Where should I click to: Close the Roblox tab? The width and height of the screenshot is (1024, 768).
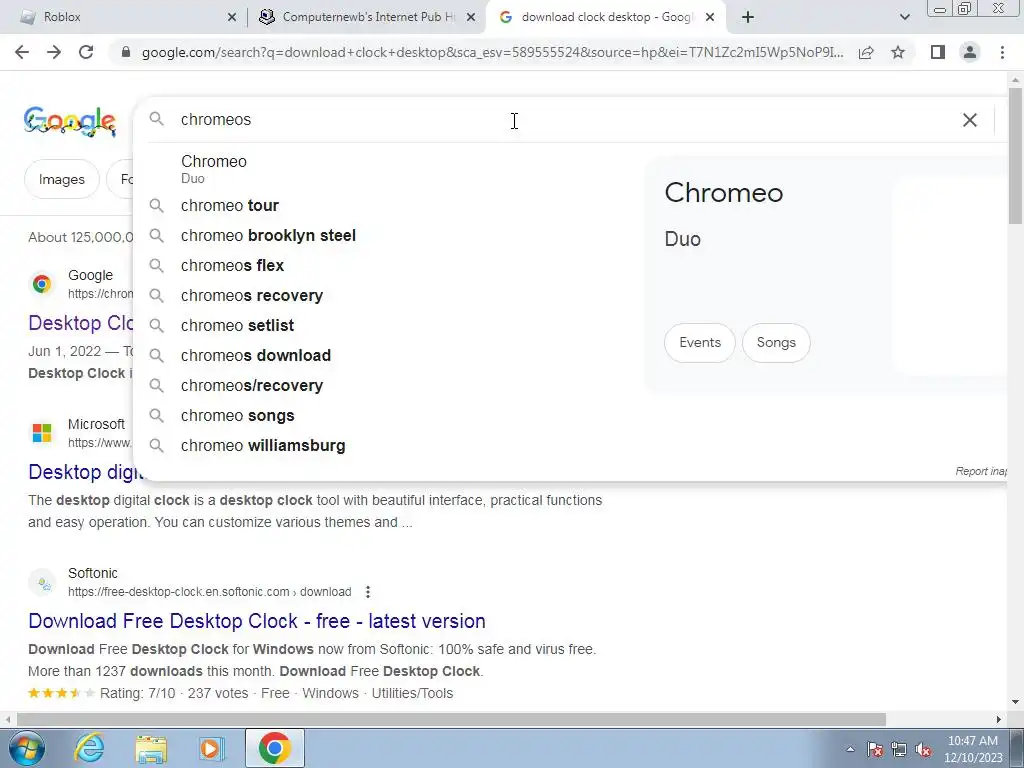(232, 18)
